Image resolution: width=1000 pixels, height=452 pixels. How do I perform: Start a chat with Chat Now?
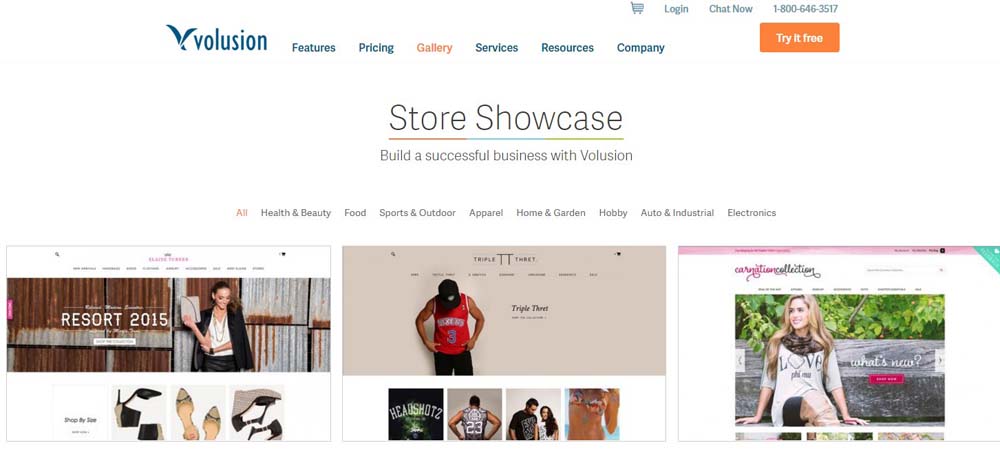pyautogui.click(x=731, y=9)
